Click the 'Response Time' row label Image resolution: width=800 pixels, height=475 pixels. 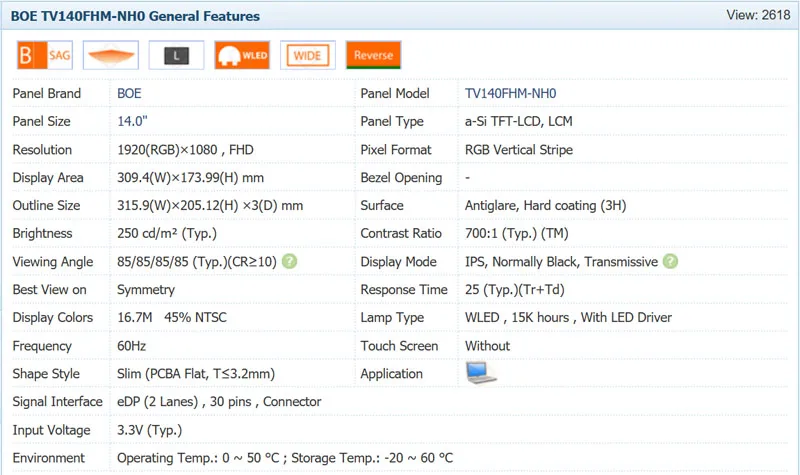(404, 289)
